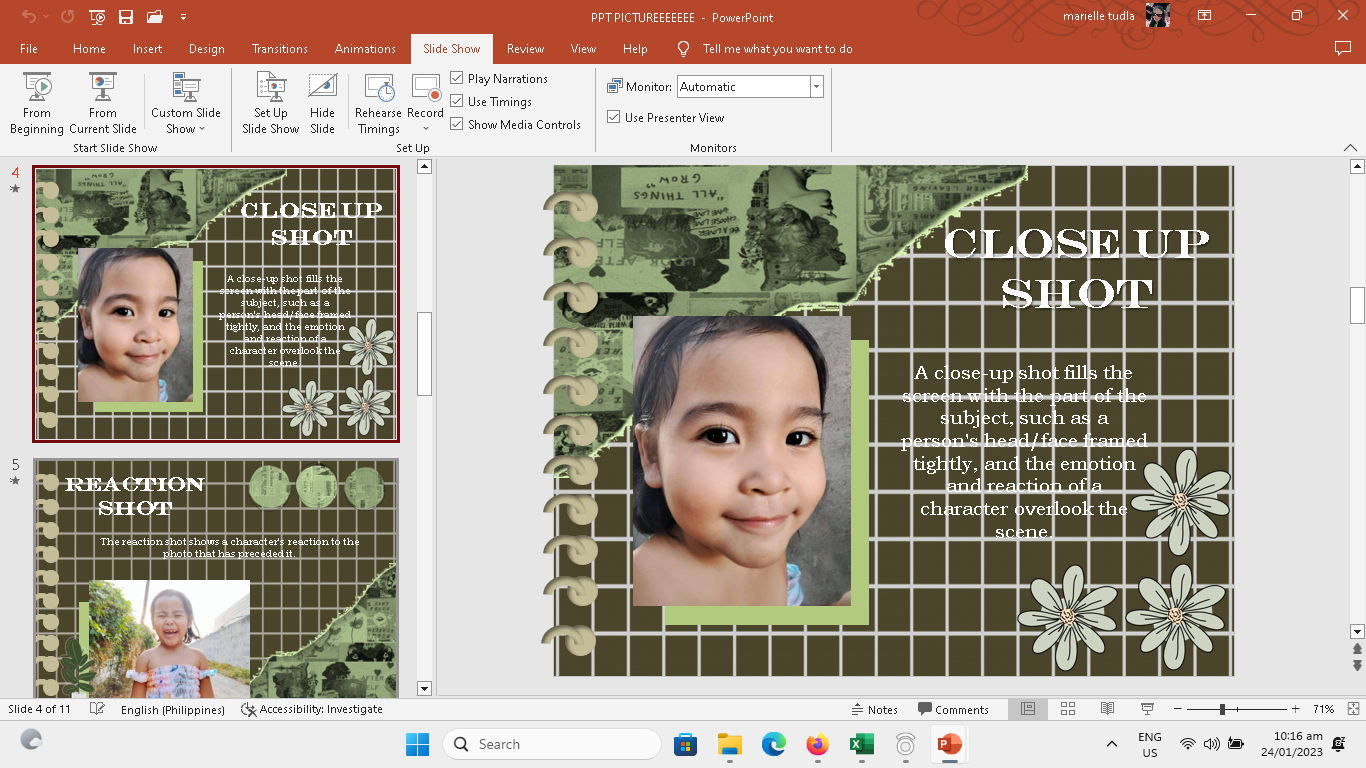The image size is (1366, 768).
Task: Click the zoom slider handle
Action: [1222, 709]
